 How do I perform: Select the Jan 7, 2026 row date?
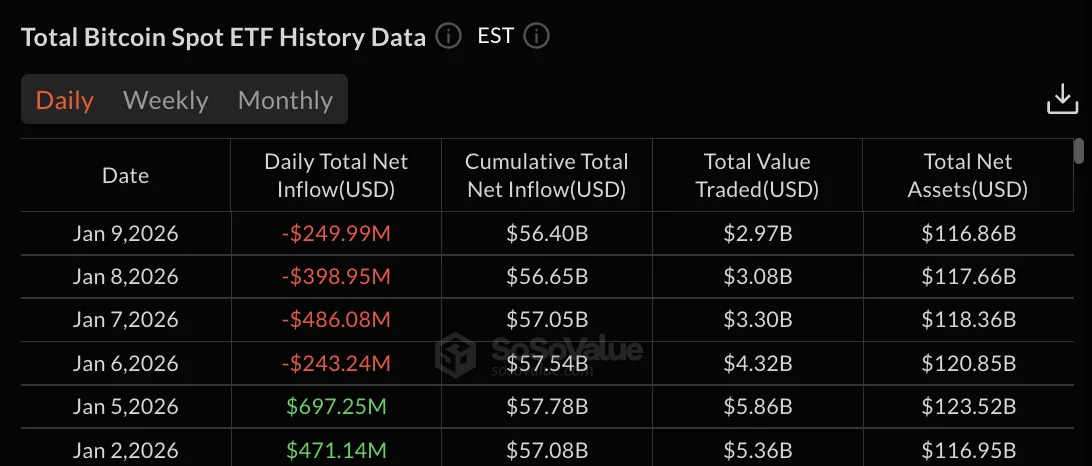[x=126, y=320]
